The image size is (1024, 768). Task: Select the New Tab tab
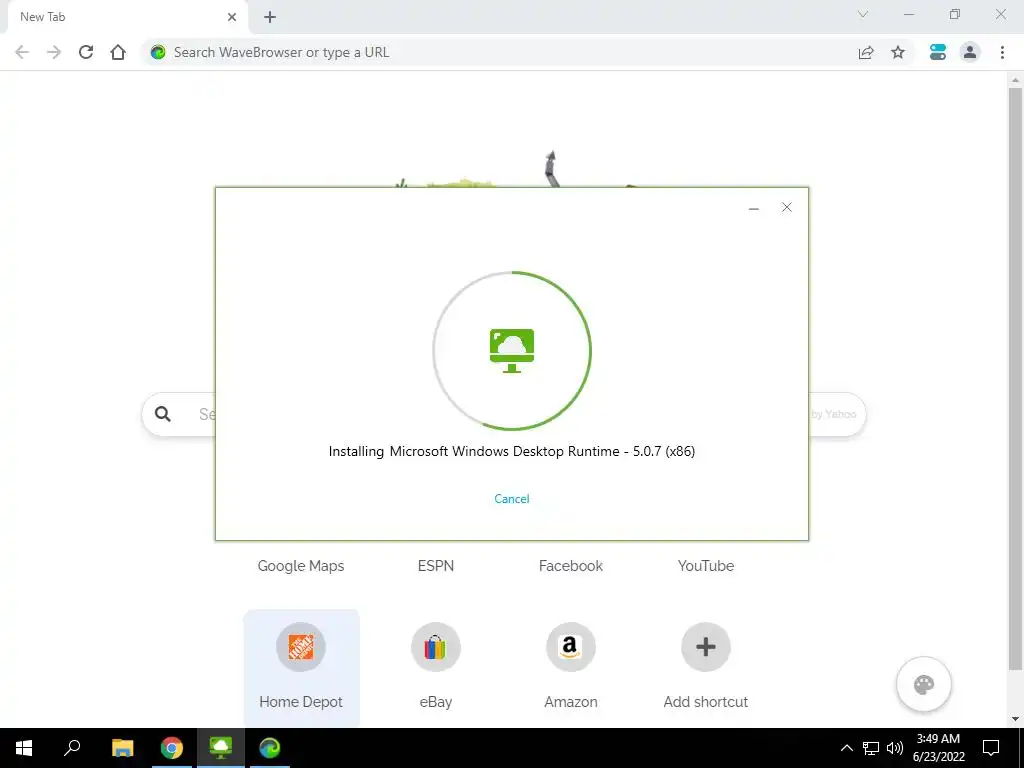127,17
